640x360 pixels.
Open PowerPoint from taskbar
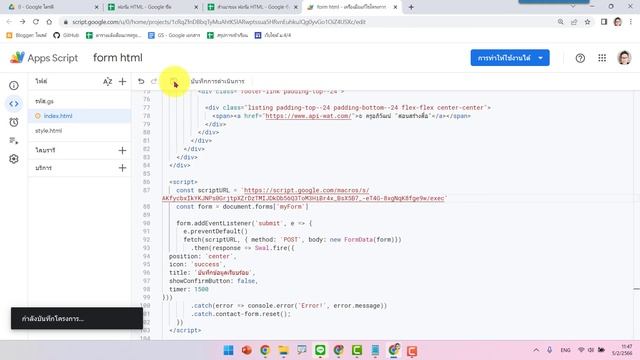click(x=247, y=350)
